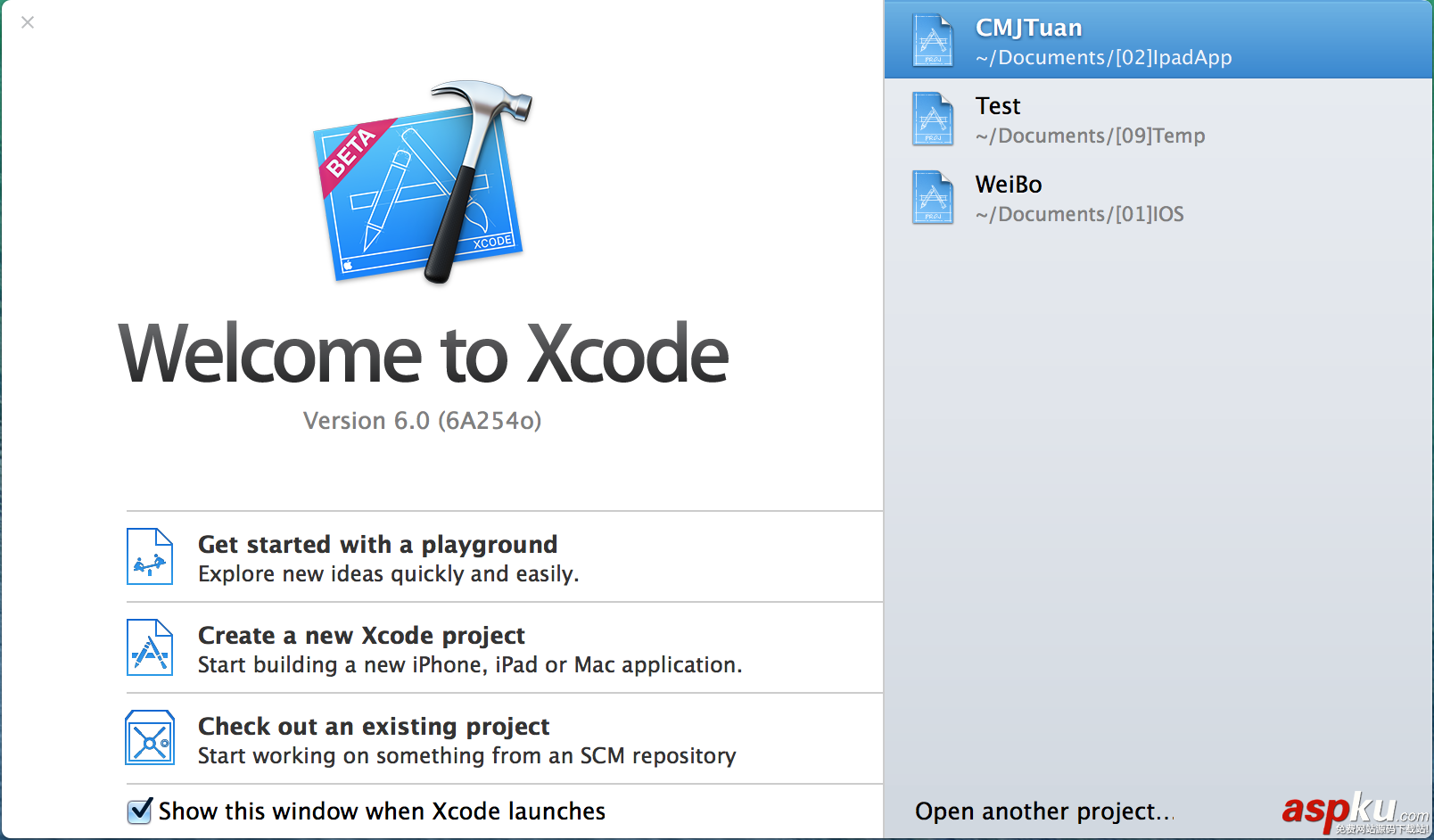Click the new Xcode project blueprint icon
The height and width of the screenshot is (840, 1434).
click(149, 647)
